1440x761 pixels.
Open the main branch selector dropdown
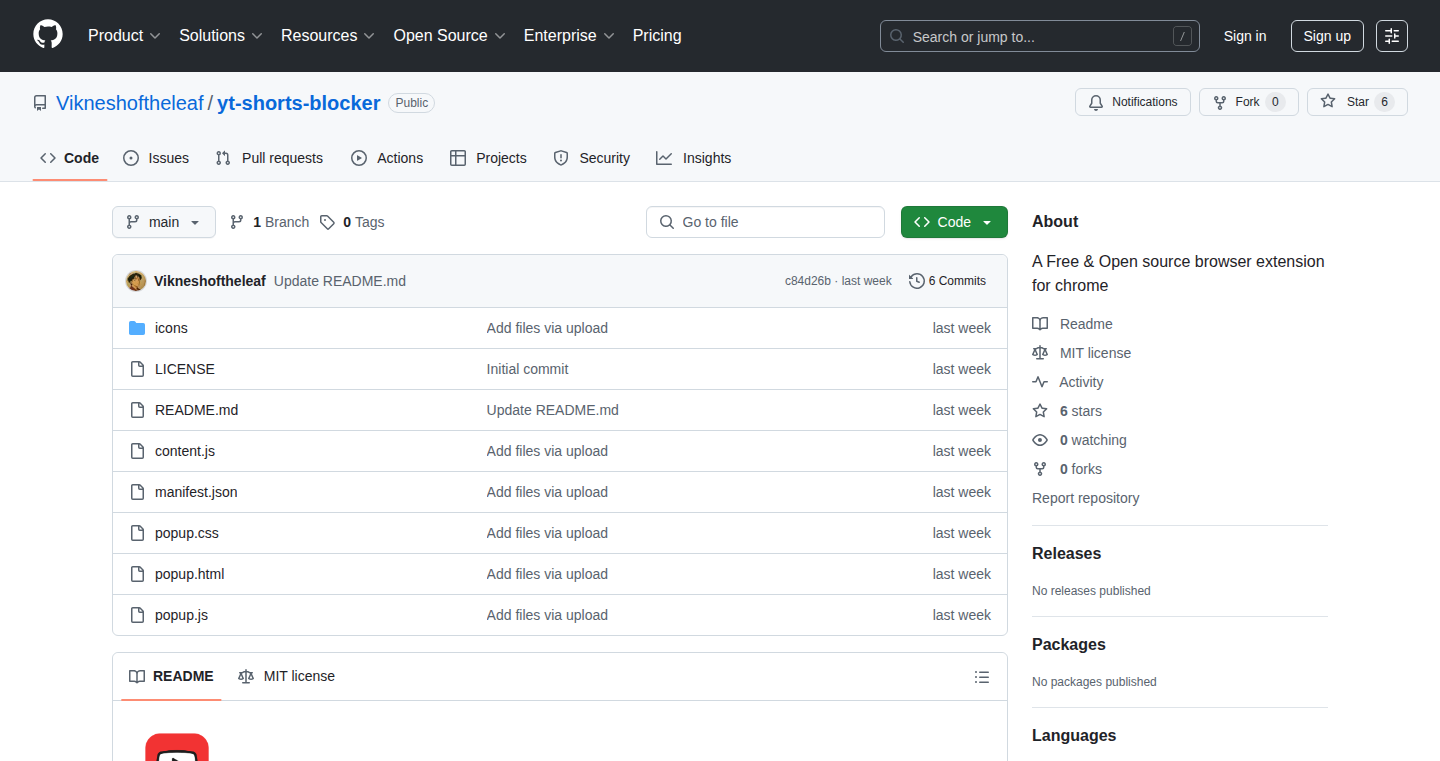164,222
